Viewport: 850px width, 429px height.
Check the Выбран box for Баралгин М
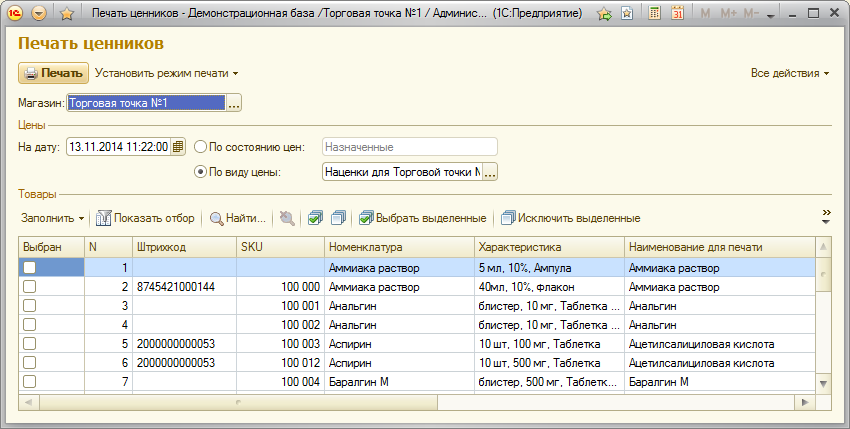coord(29,381)
